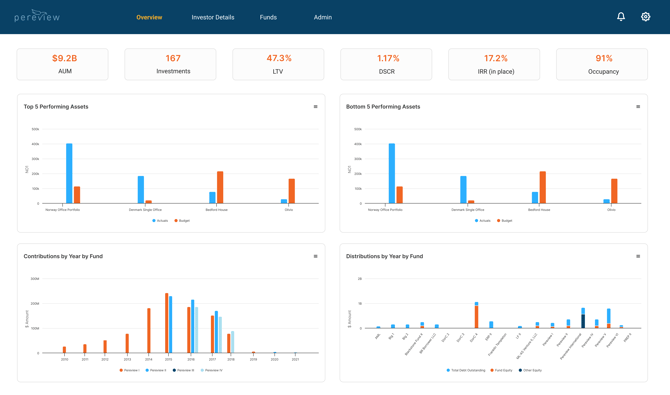The height and width of the screenshot is (395, 670).
Task: Select the $9.2B AUM card
Action: click(62, 64)
